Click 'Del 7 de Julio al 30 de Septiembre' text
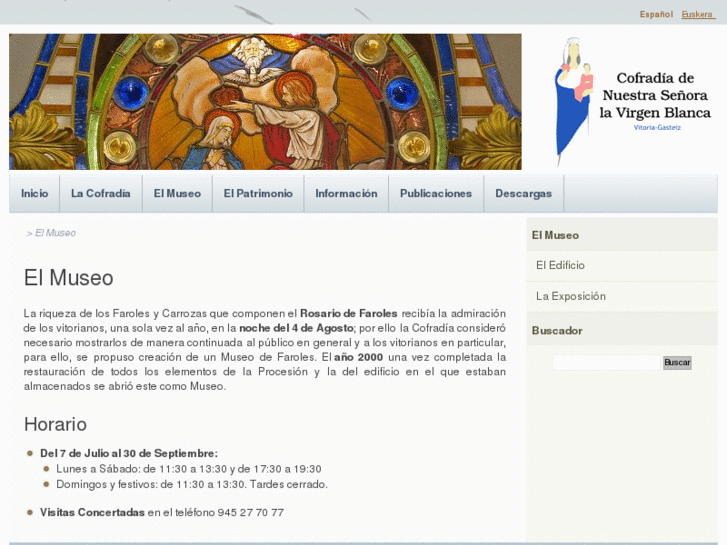The width and height of the screenshot is (727, 545). [x=128, y=453]
